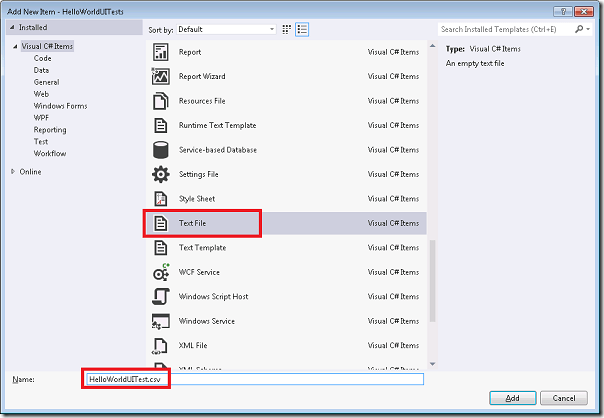
Task: Expand the Online section
Action: pyautogui.click(x=13, y=171)
